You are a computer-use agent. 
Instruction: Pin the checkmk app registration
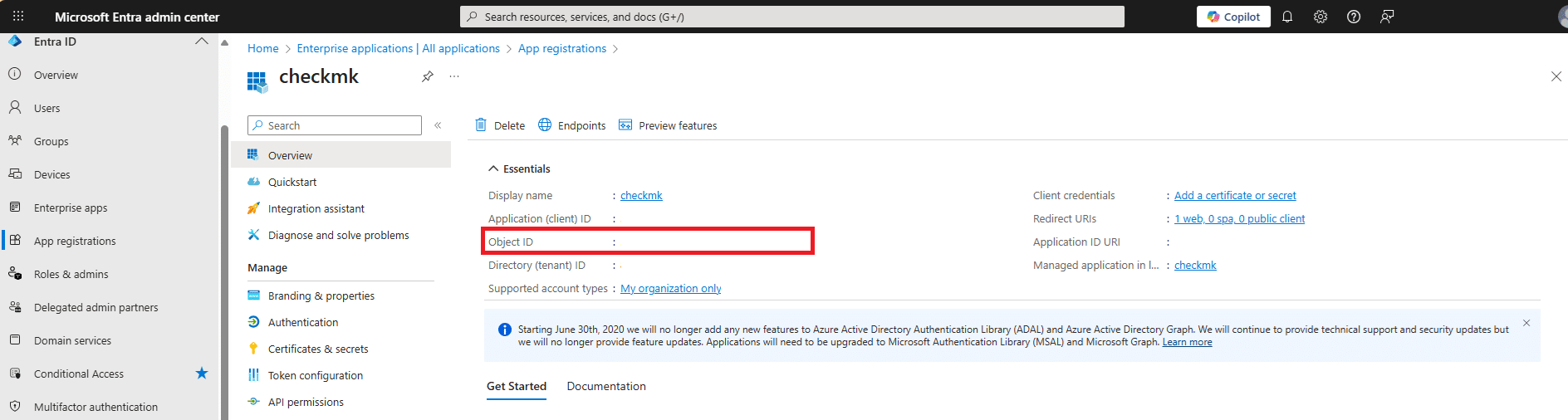pos(427,76)
